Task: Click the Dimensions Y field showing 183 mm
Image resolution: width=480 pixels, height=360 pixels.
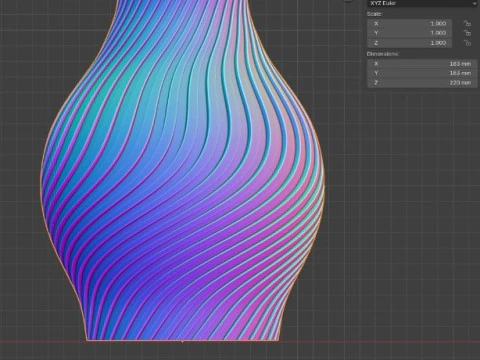Action: (x=422, y=73)
